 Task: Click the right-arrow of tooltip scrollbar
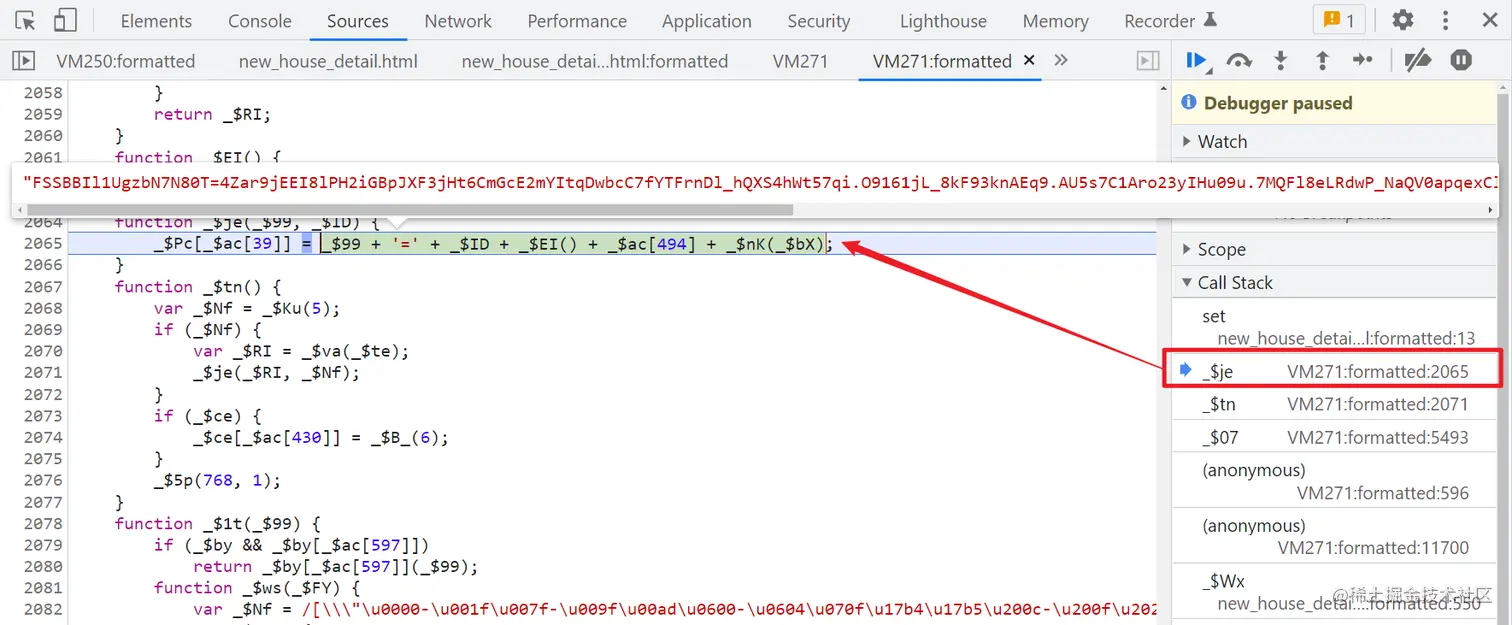1491,210
